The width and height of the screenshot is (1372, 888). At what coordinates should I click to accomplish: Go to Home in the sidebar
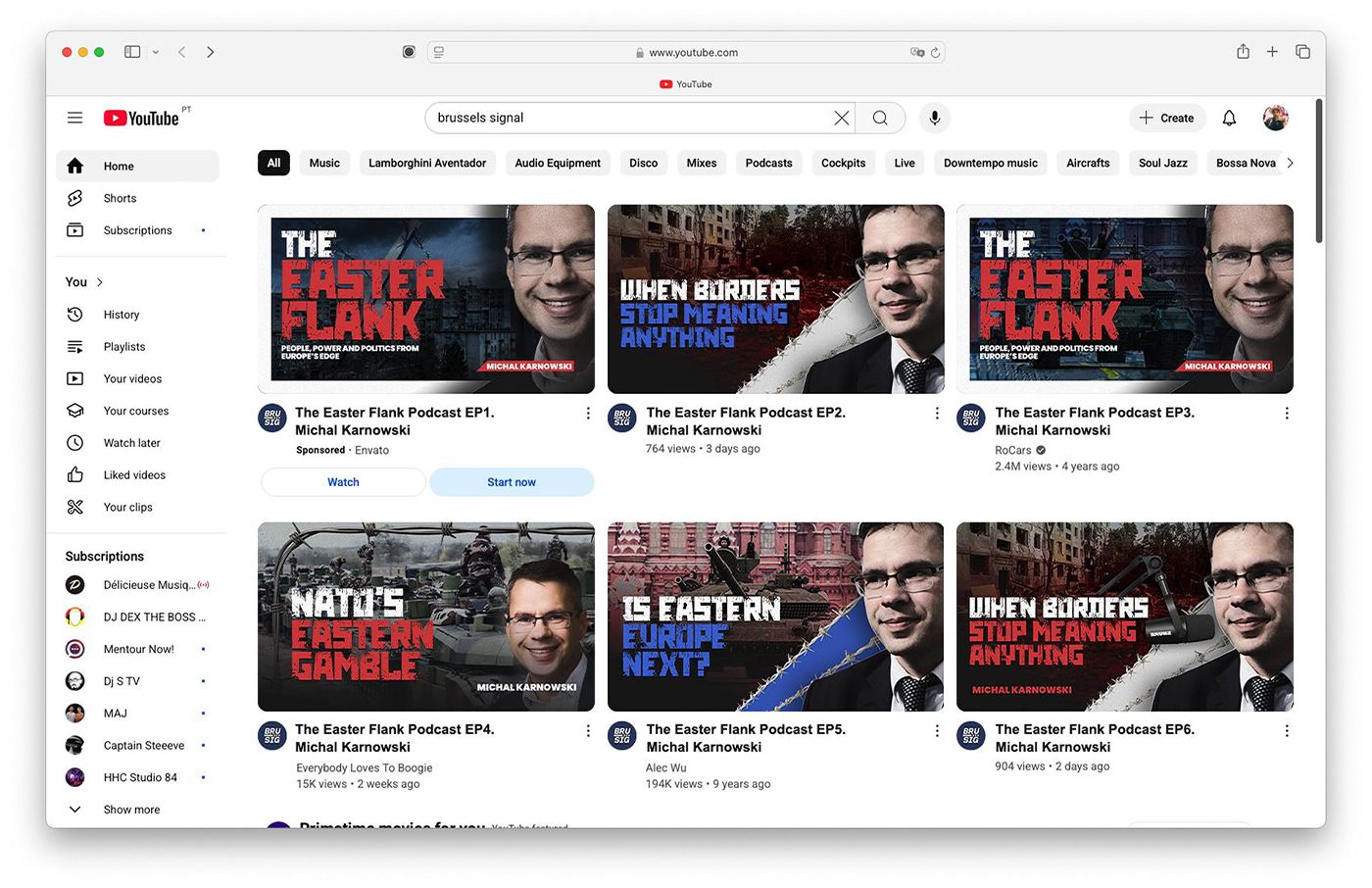(137, 166)
